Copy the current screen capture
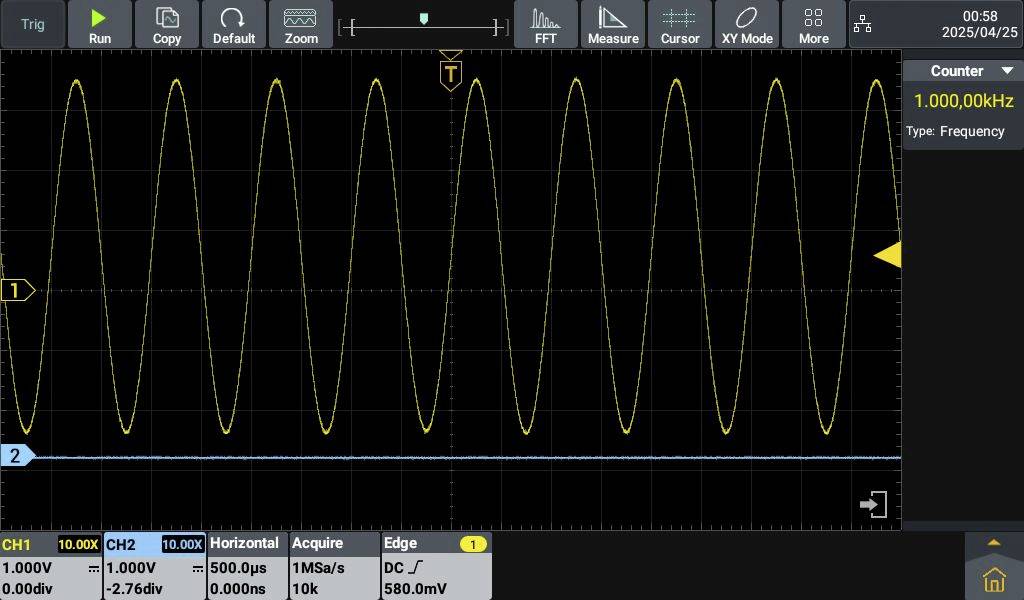The image size is (1024, 600). (x=166, y=24)
